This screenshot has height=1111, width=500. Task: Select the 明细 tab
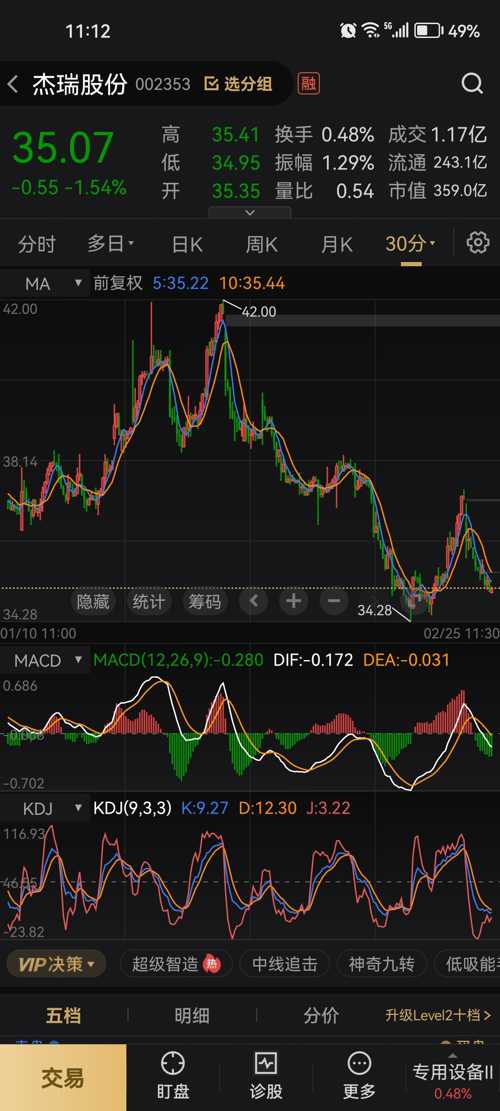click(x=192, y=1015)
